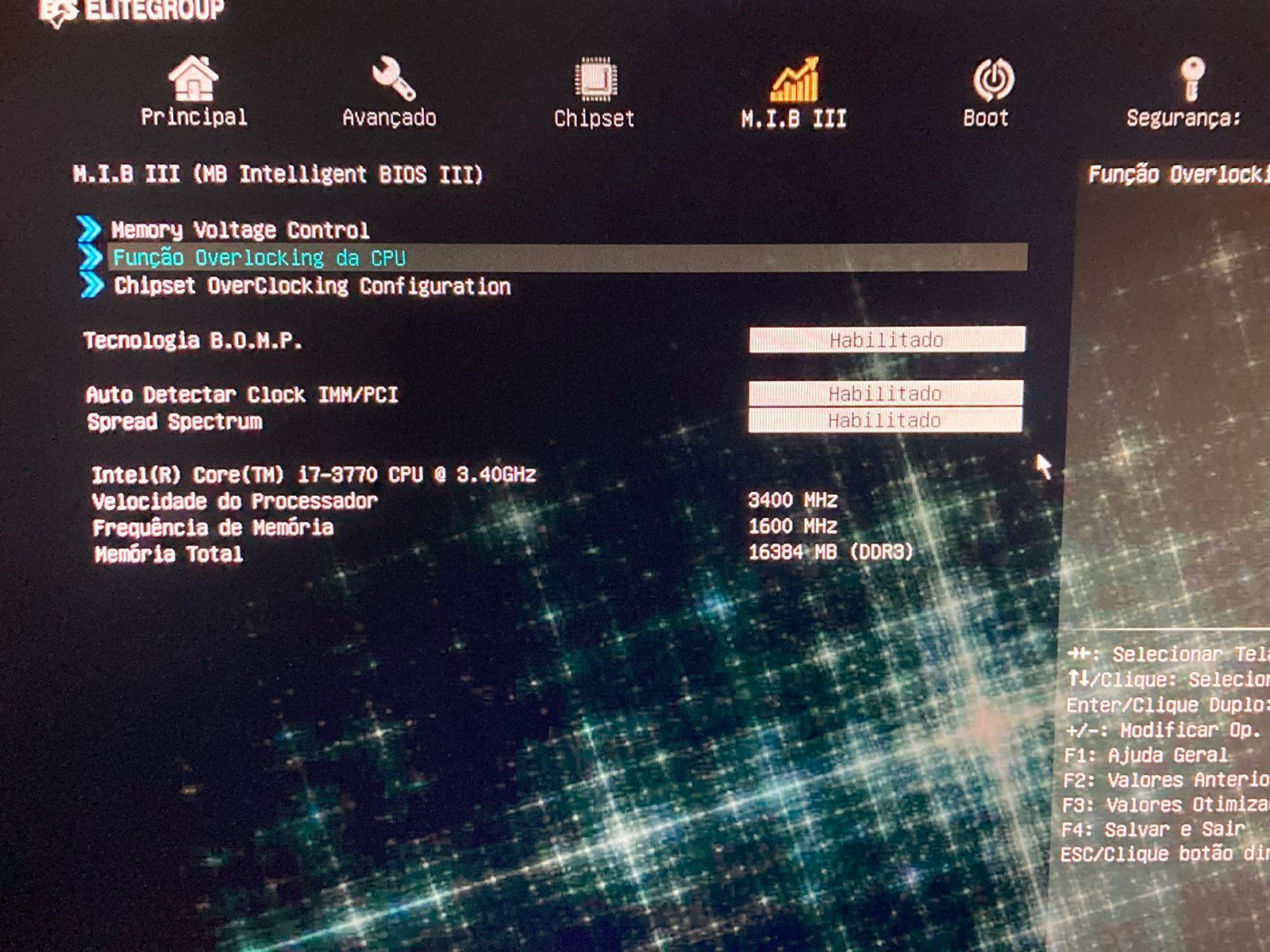The height and width of the screenshot is (952, 1270).
Task: Click the ECS Elitegroup logo
Action: click(132, 11)
